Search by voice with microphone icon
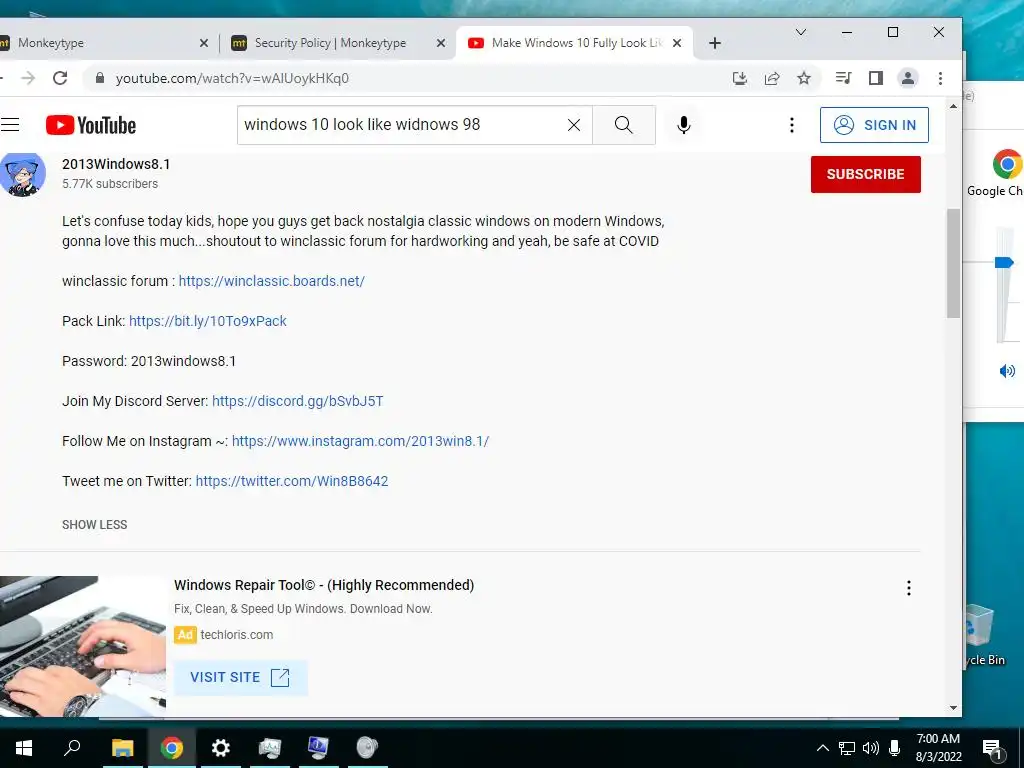Screen dimensions: 1024x768 pyautogui.click(x=684, y=125)
